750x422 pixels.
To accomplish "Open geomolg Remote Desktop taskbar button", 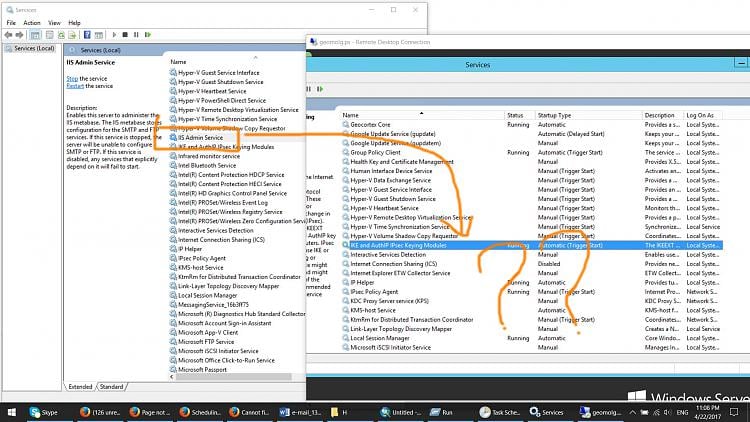I will click(x=600, y=412).
